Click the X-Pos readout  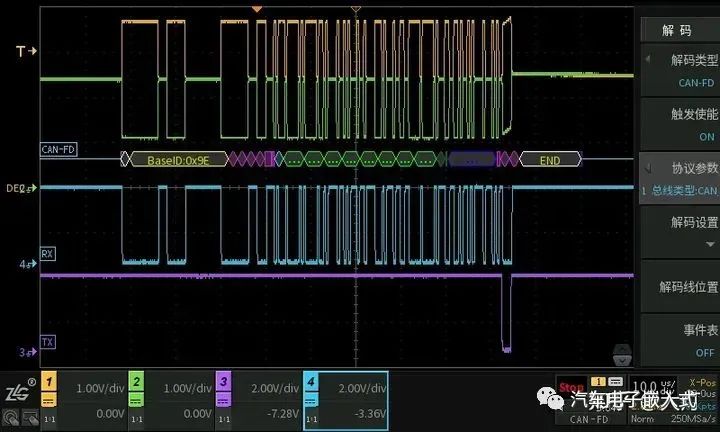tap(703, 382)
